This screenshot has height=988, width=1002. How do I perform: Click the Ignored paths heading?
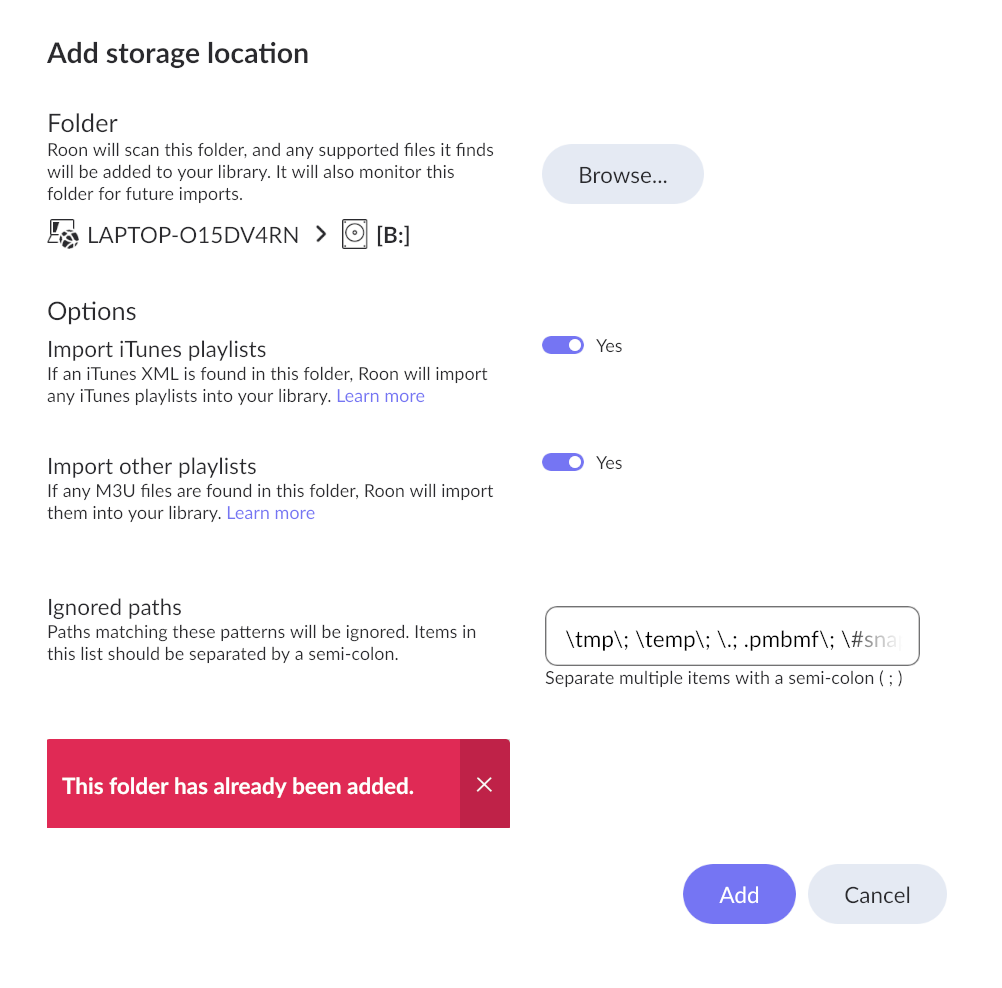tap(114, 607)
